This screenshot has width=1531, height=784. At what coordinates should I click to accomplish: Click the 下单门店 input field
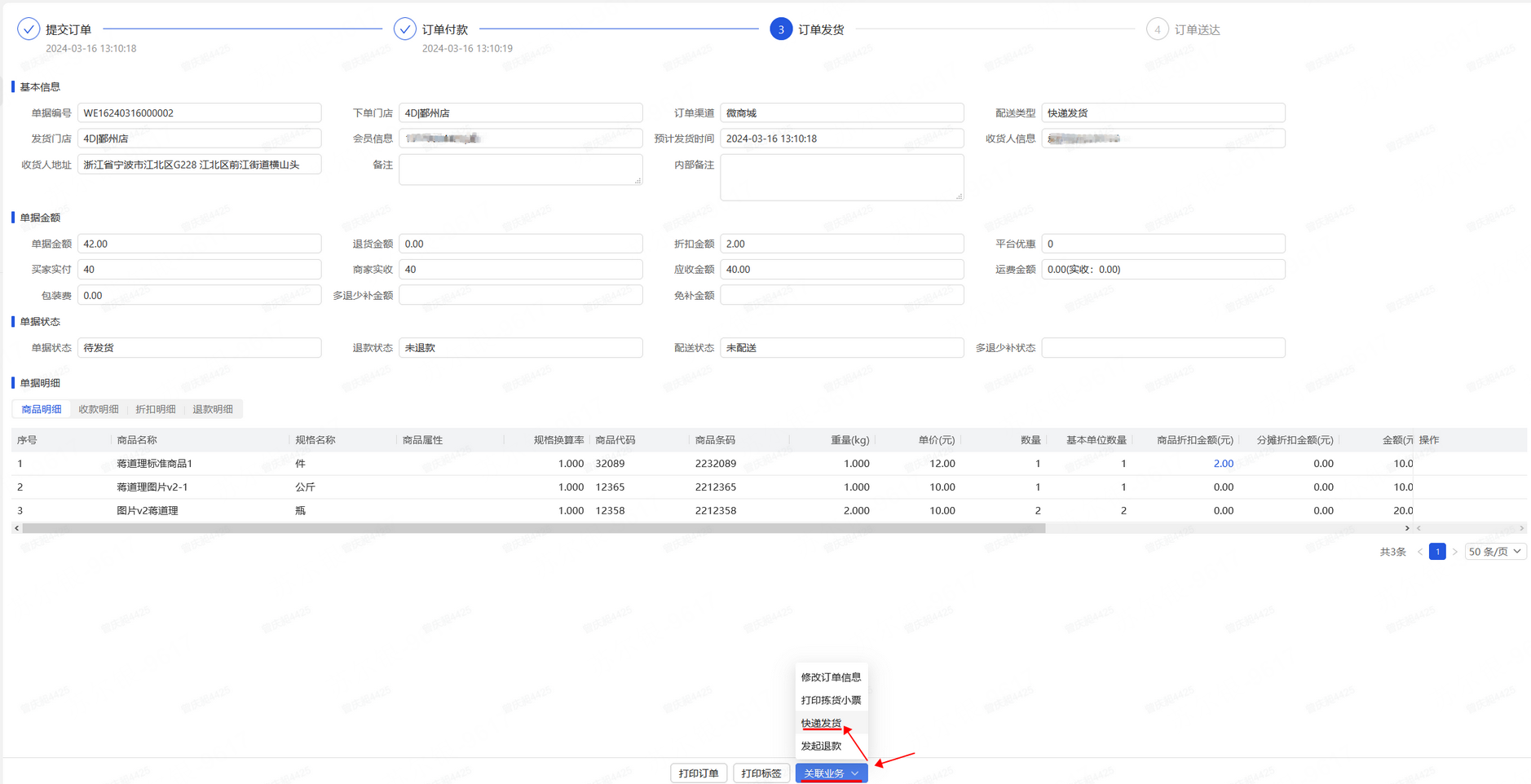521,112
